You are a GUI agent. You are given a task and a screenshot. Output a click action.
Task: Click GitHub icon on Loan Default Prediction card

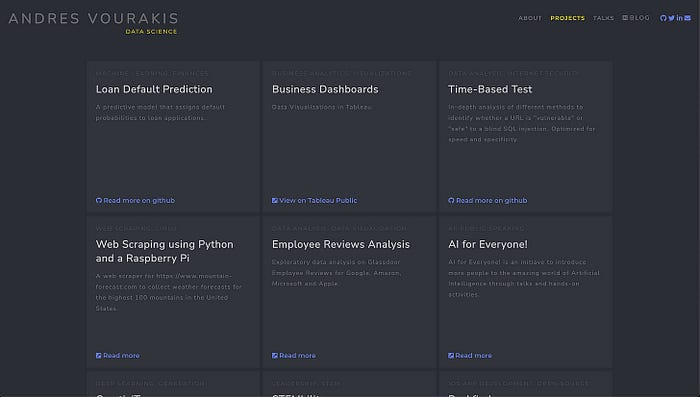pos(99,201)
